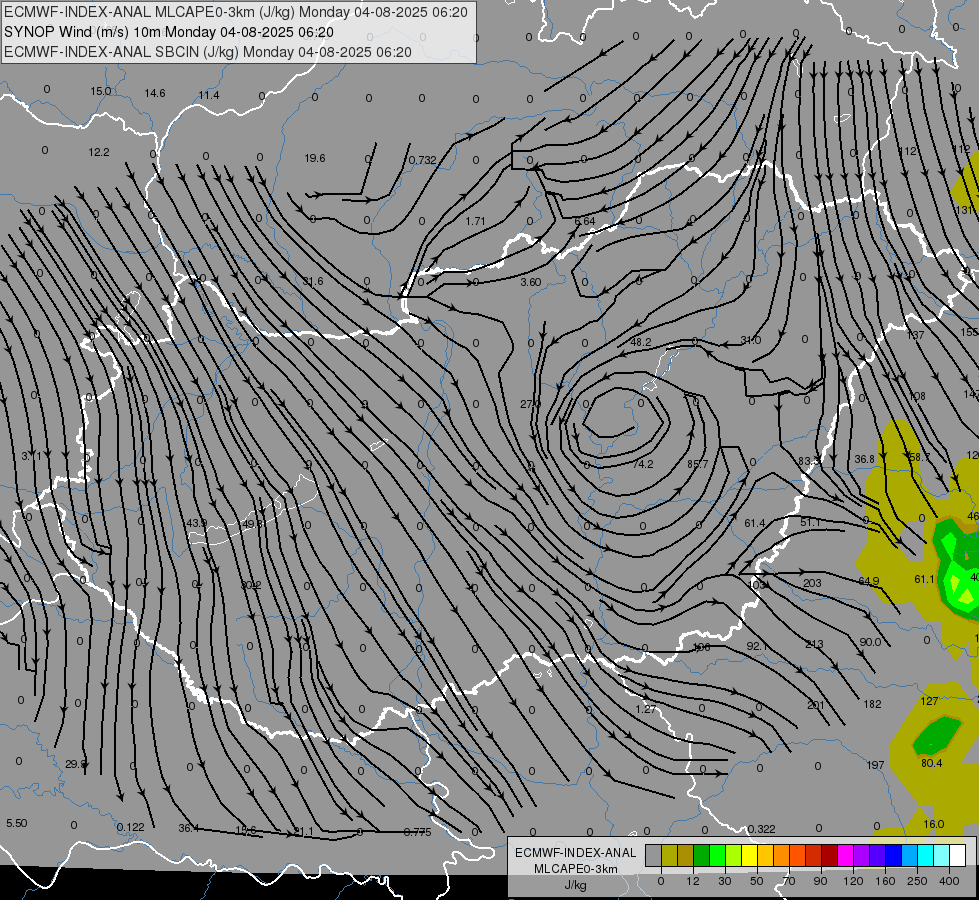
Task: Click the map value '182'
Action: [x=872, y=704]
